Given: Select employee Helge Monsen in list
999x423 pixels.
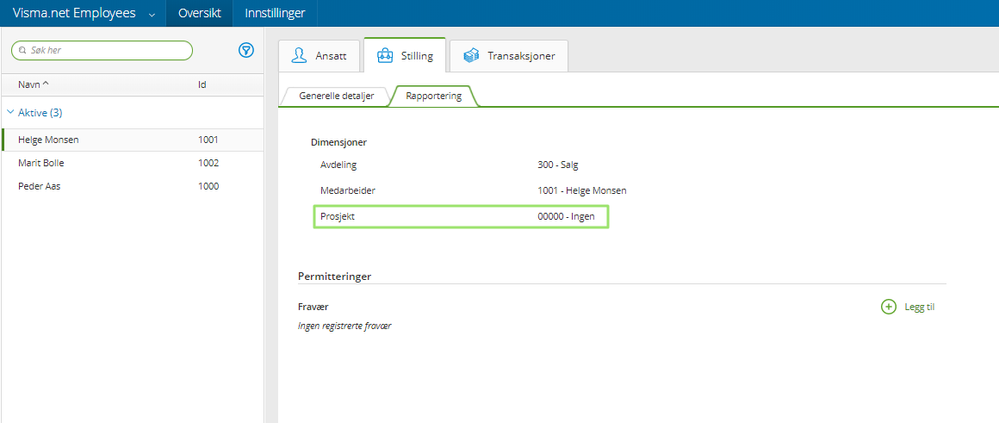Looking at the screenshot, I should (49, 140).
